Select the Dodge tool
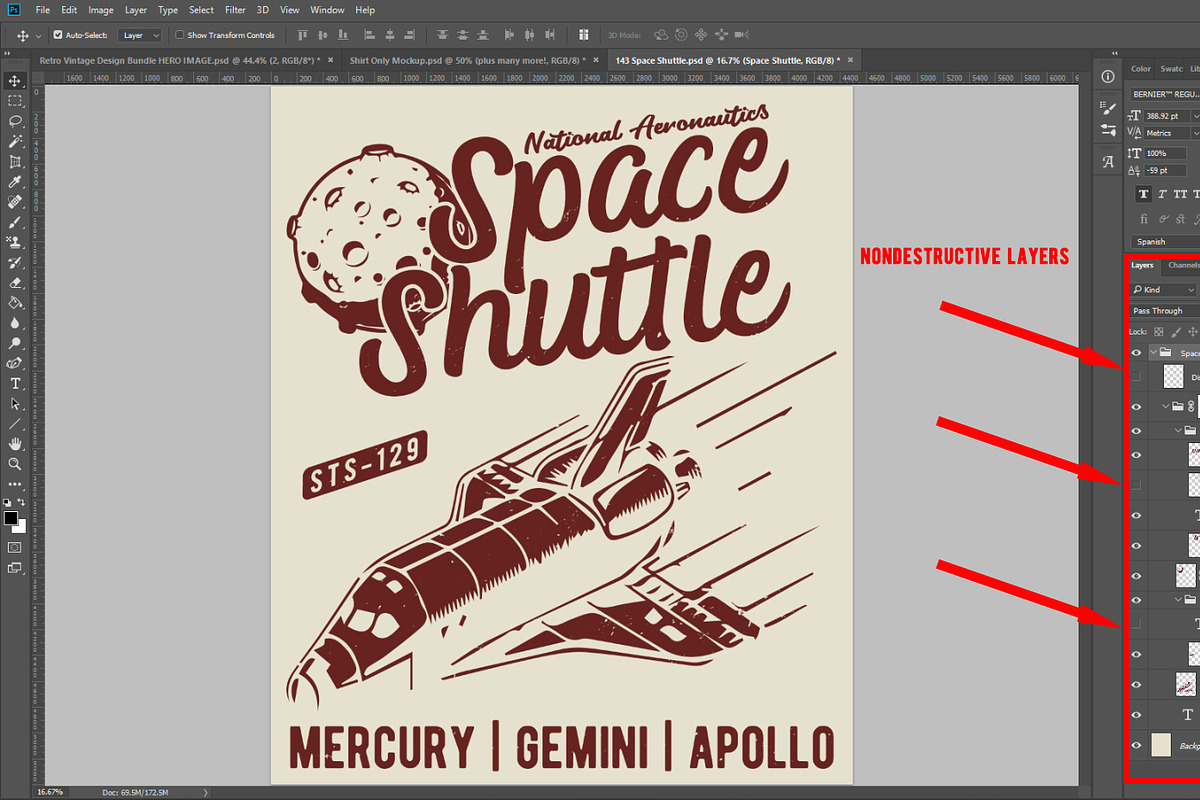 tap(15, 343)
